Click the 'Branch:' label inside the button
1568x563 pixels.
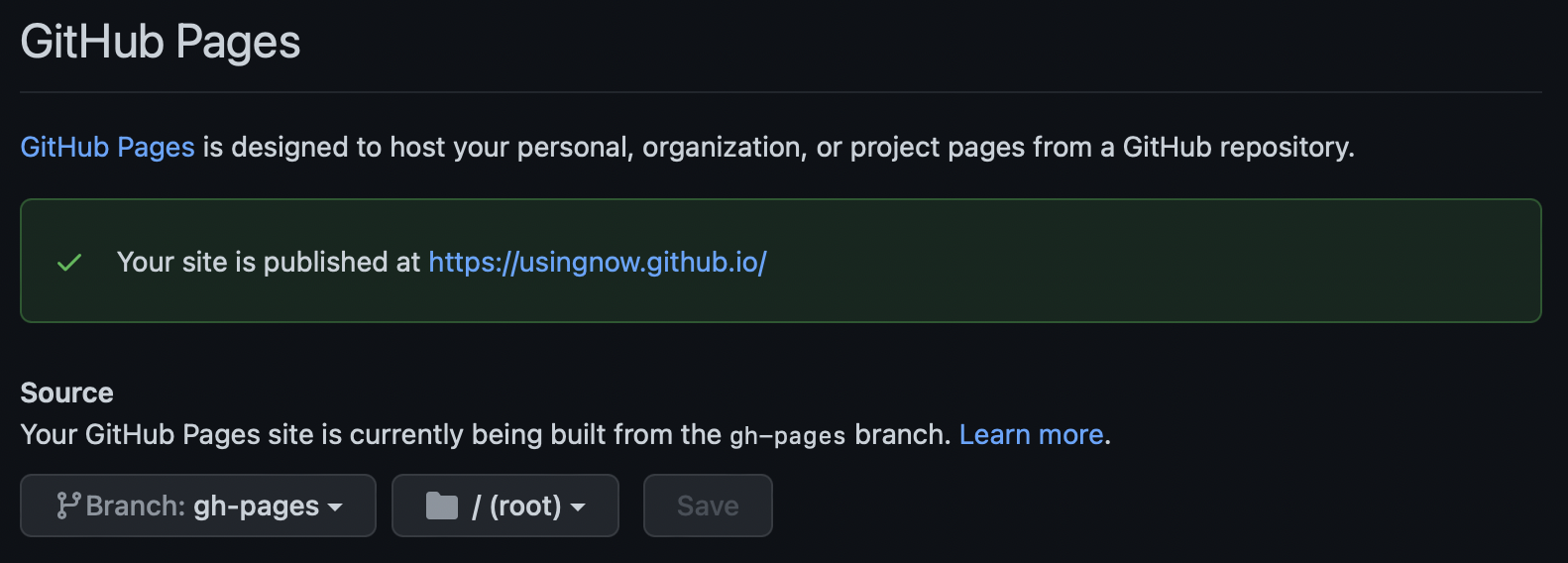tap(136, 506)
